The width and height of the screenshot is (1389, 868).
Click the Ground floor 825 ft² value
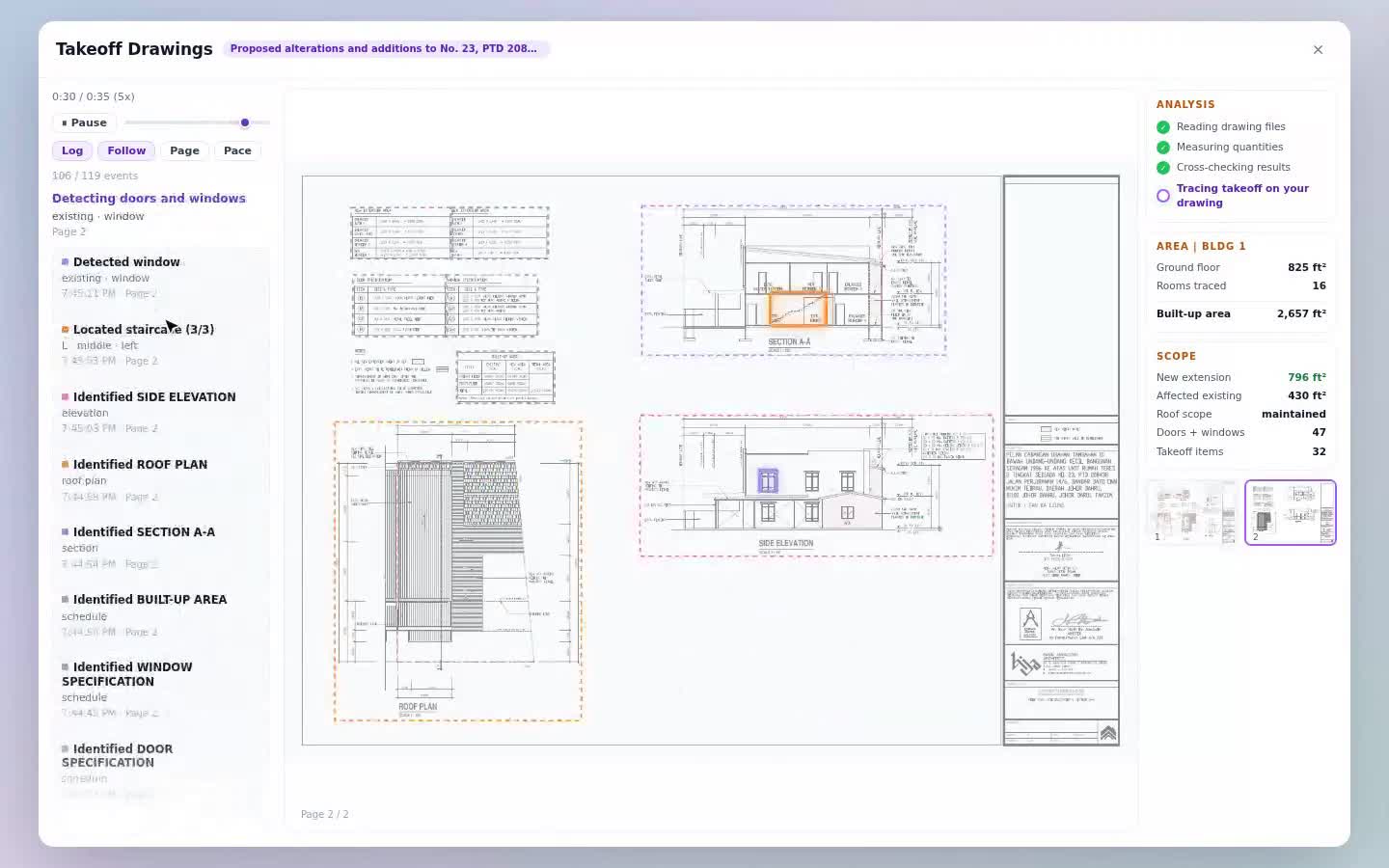1307,267
